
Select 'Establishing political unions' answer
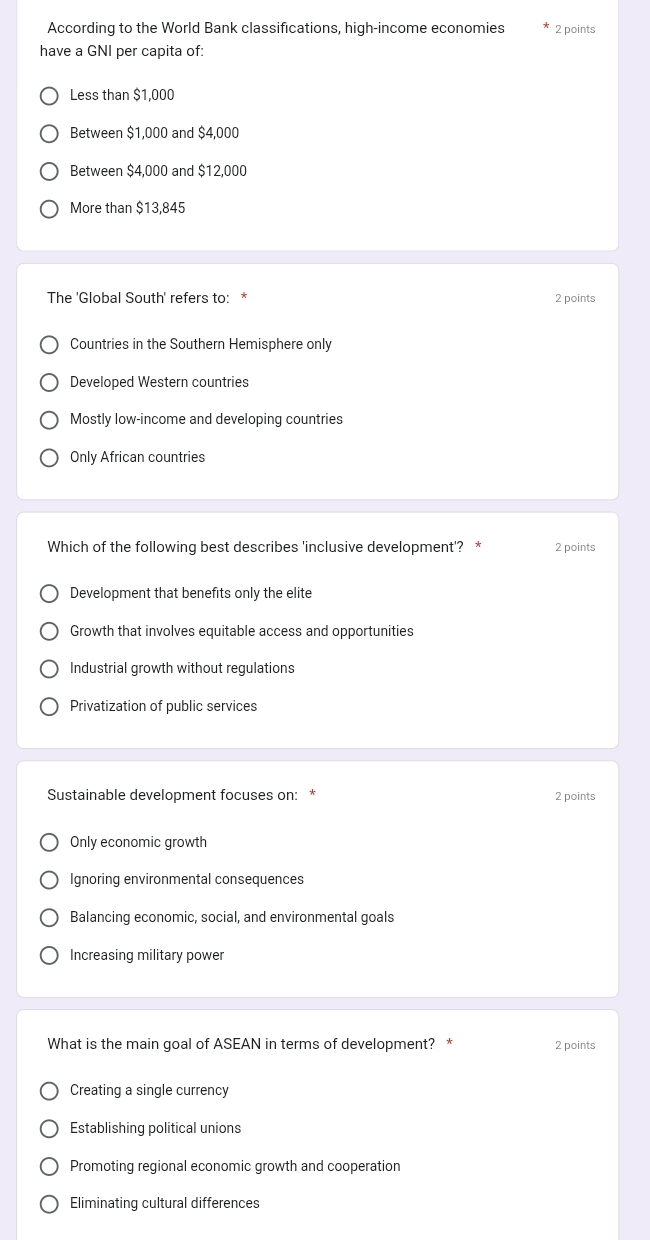[x=49, y=1129]
